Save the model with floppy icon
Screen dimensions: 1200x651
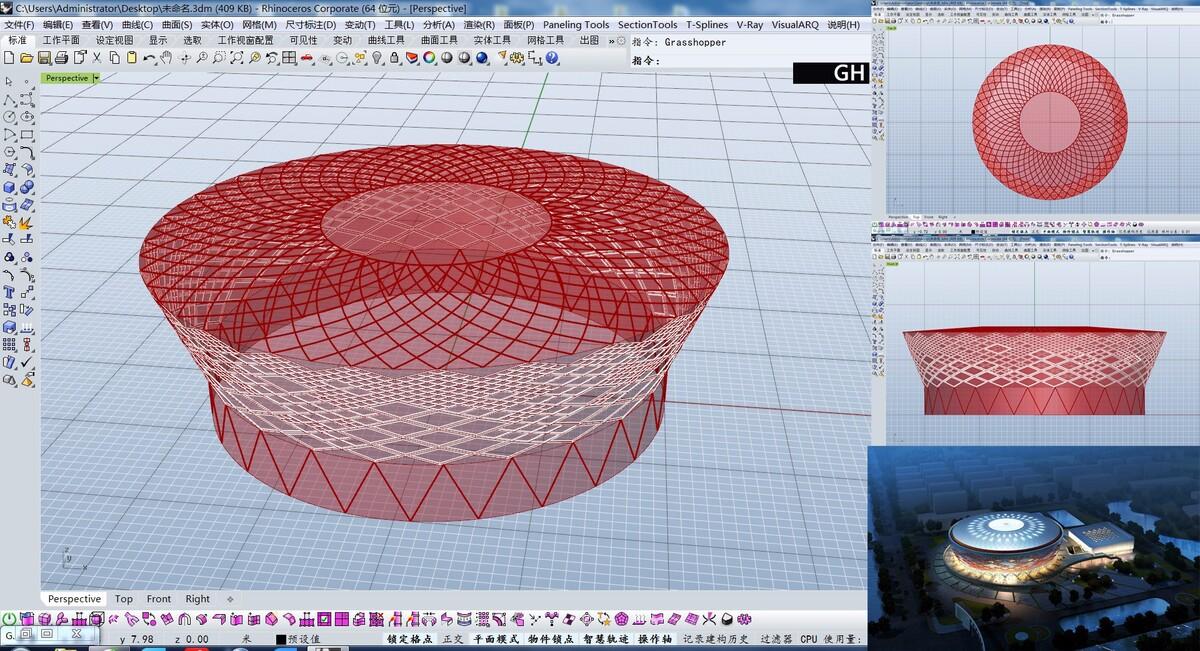point(44,58)
